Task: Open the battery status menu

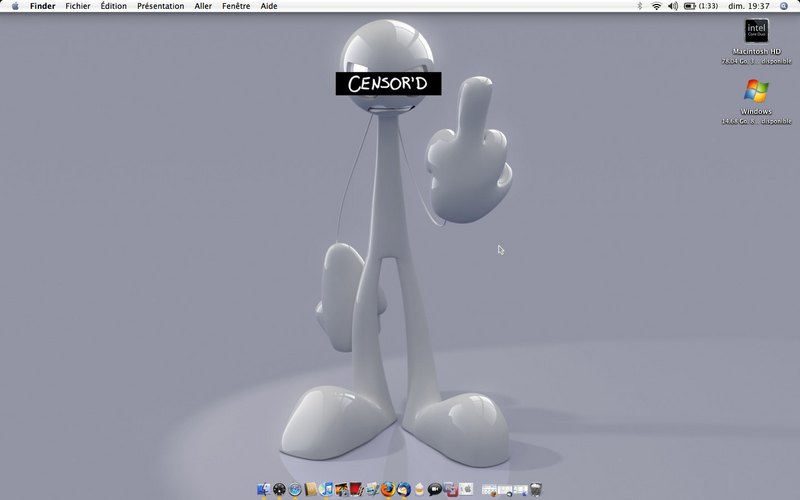Action: click(x=701, y=6)
